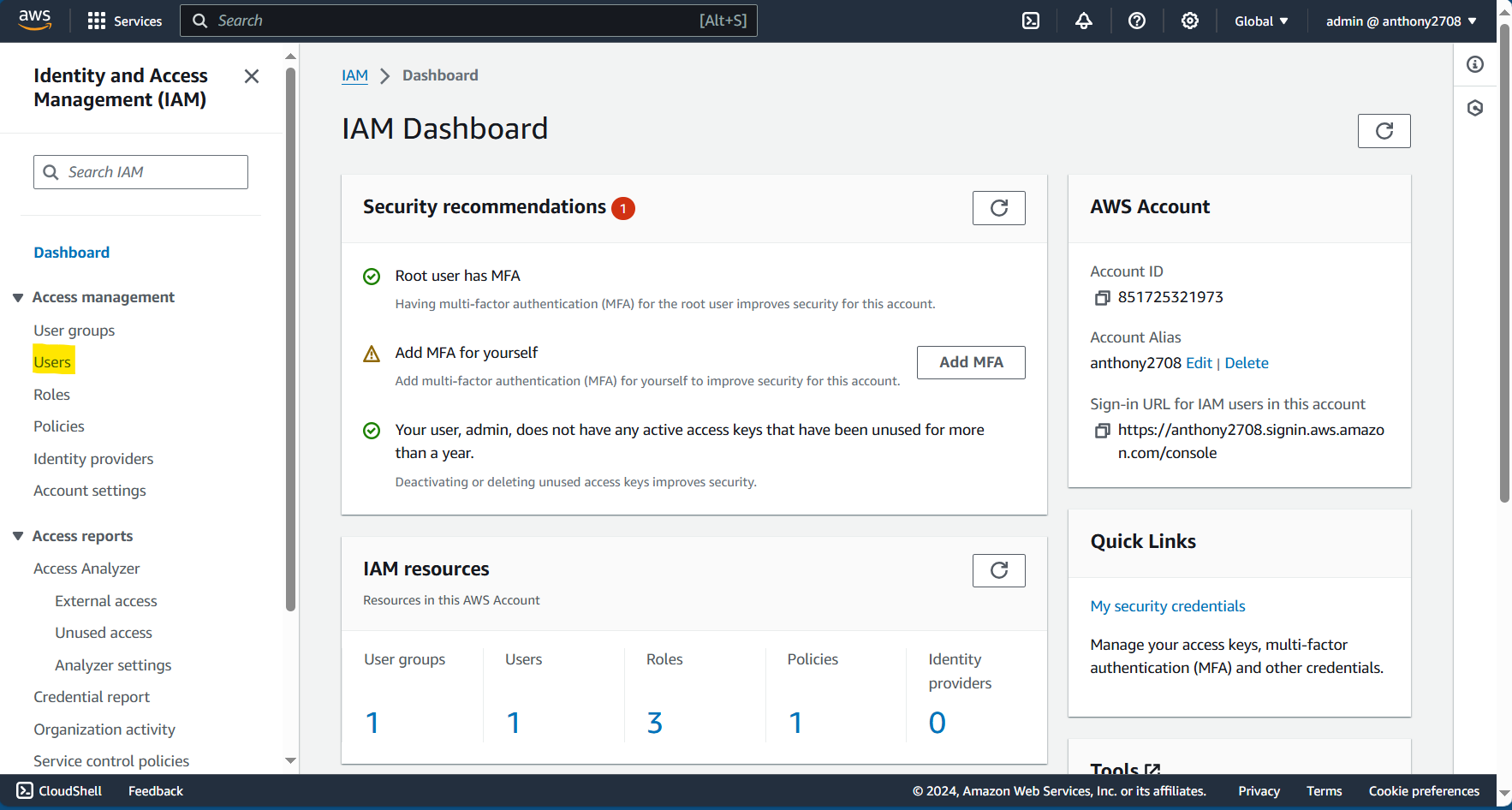Image resolution: width=1512 pixels, height=810 pixels.
Task: Open Policies in the sidebar
Action: 59,426
